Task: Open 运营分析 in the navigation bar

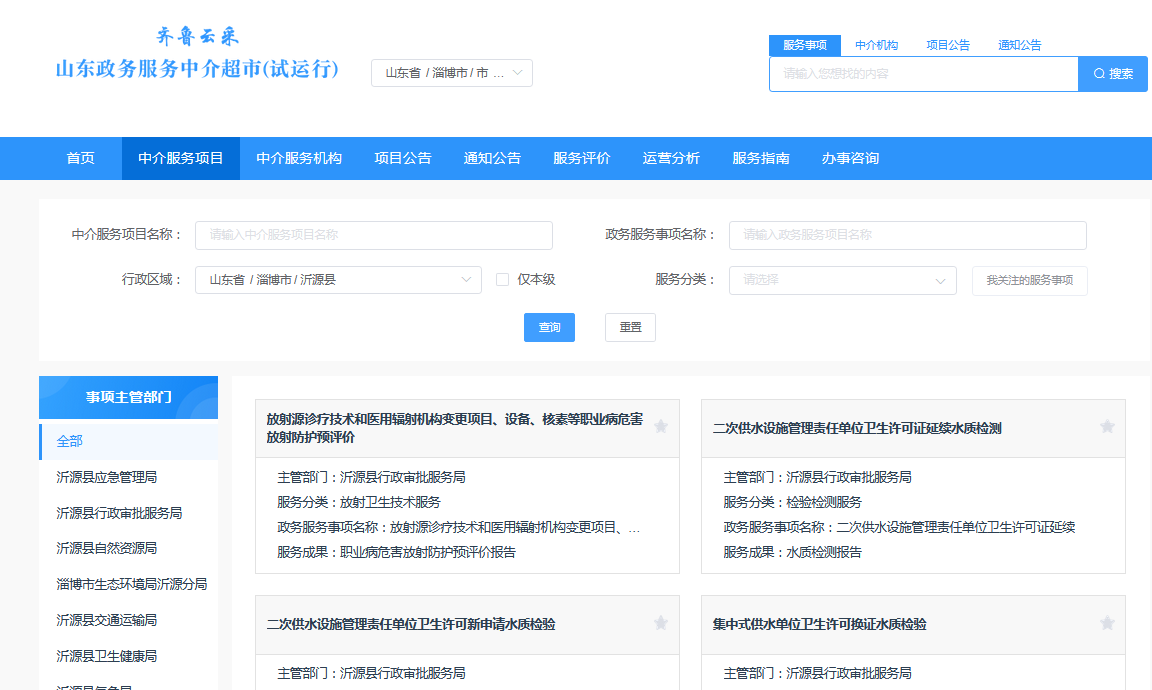Action: (x=671, y=159)
